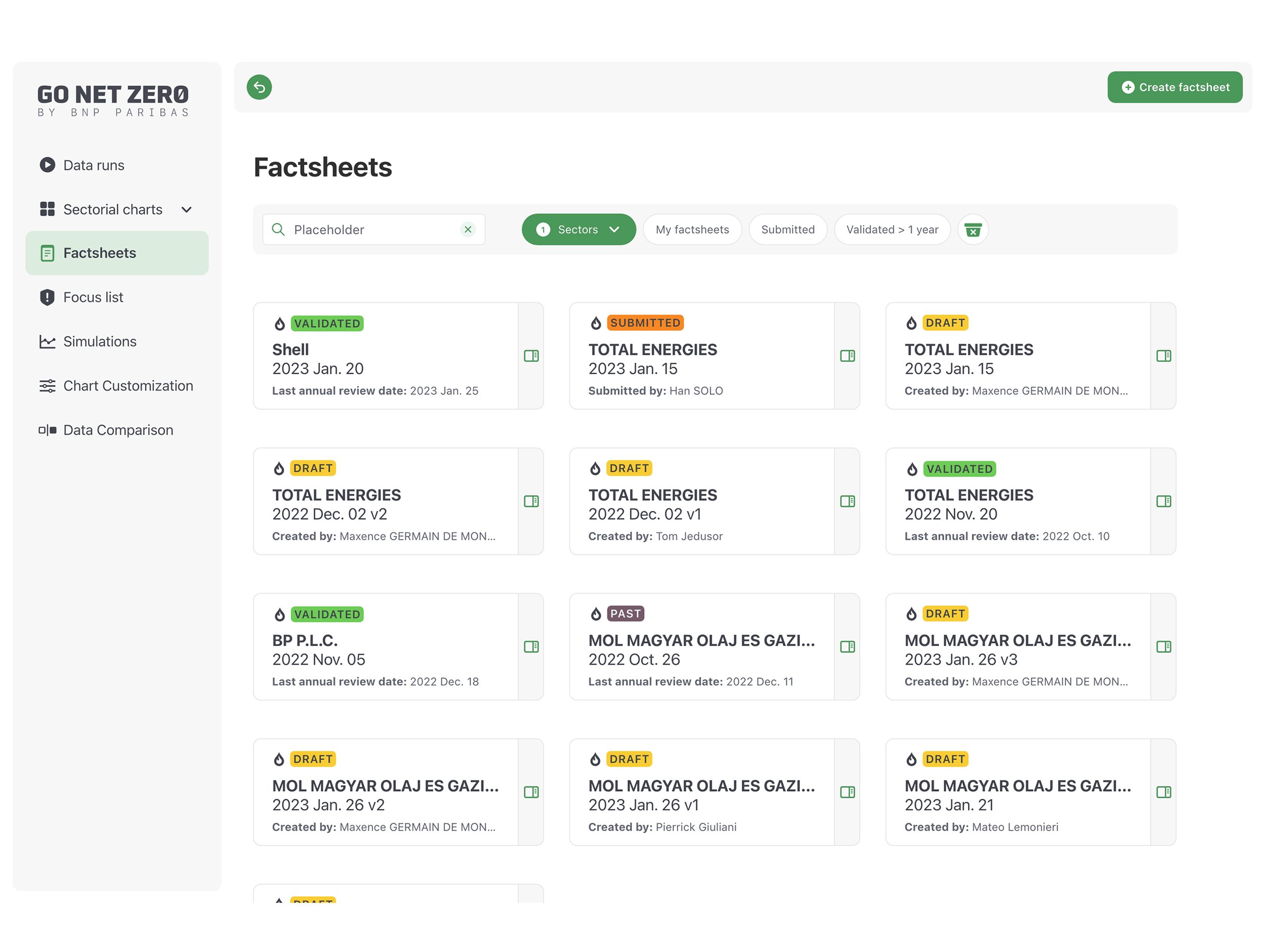
Task: Open side panel for 2022 Nov. 20 card
Action: pyautogui.click(x=1164, y=501)
